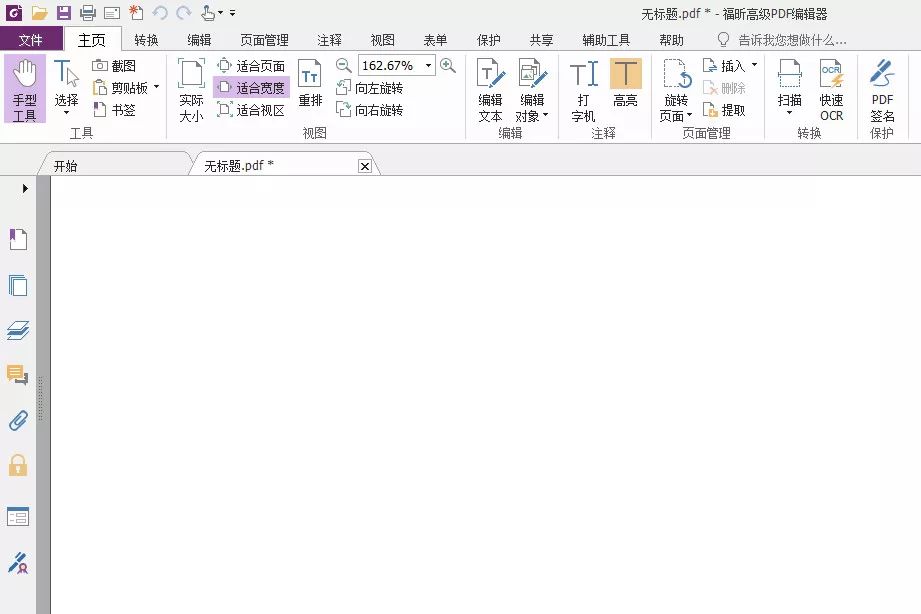Screen dimensions: 921x614
Task: Show the comments panel in sidebar
Action: point(18,375)
